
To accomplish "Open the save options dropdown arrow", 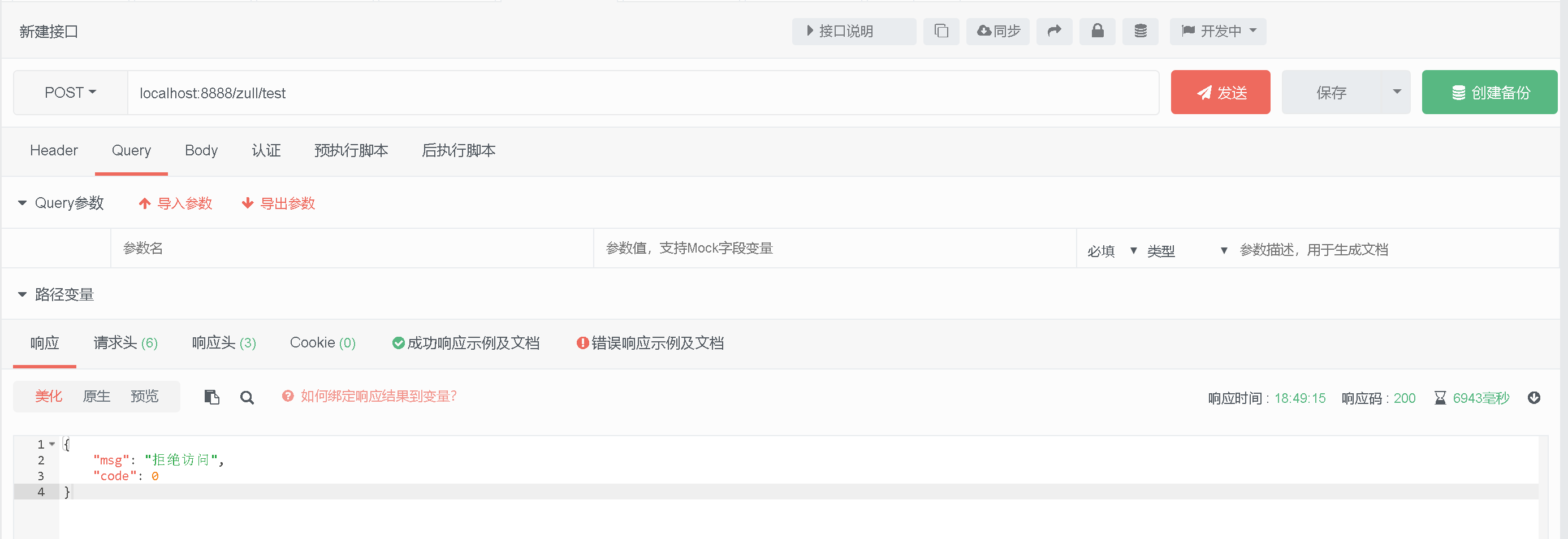I will (x=1396, y=93).
